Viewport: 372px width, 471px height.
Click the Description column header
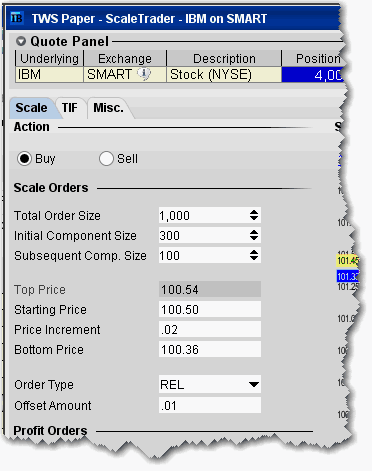[x=224, y=58]
